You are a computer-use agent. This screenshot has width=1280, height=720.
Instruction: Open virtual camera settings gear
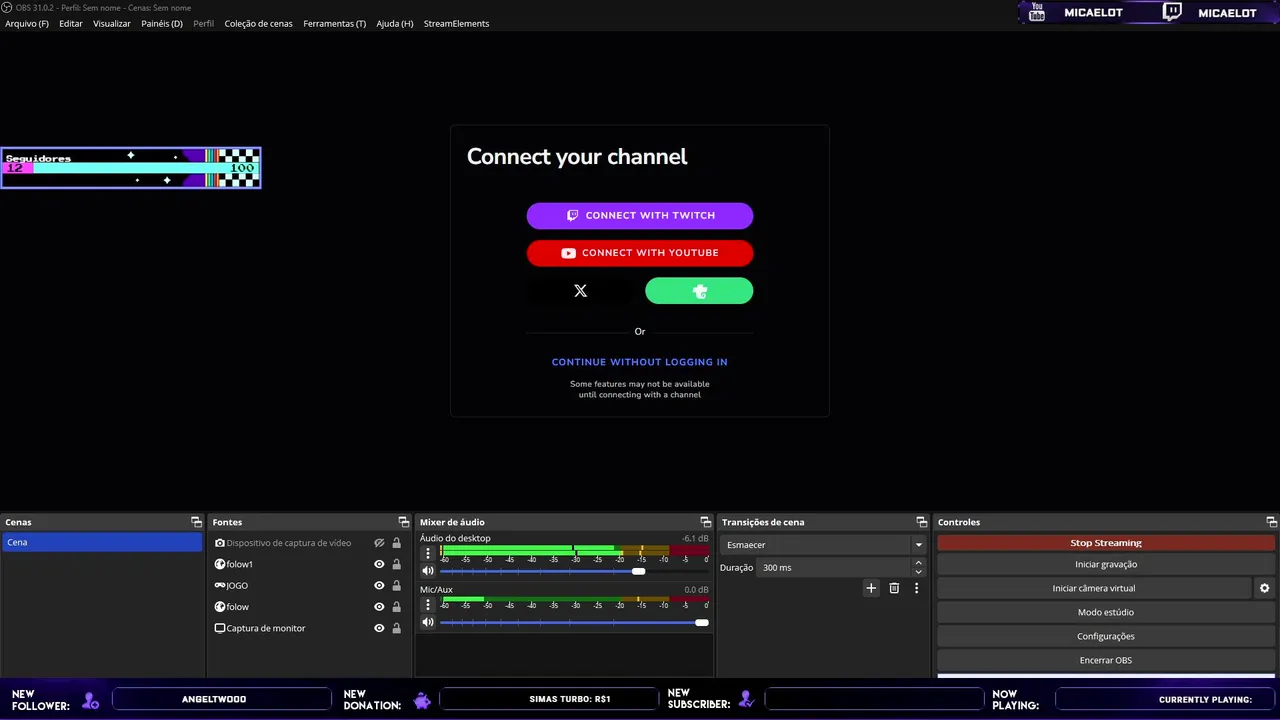pyautogui.click(x=1264, y=588)
